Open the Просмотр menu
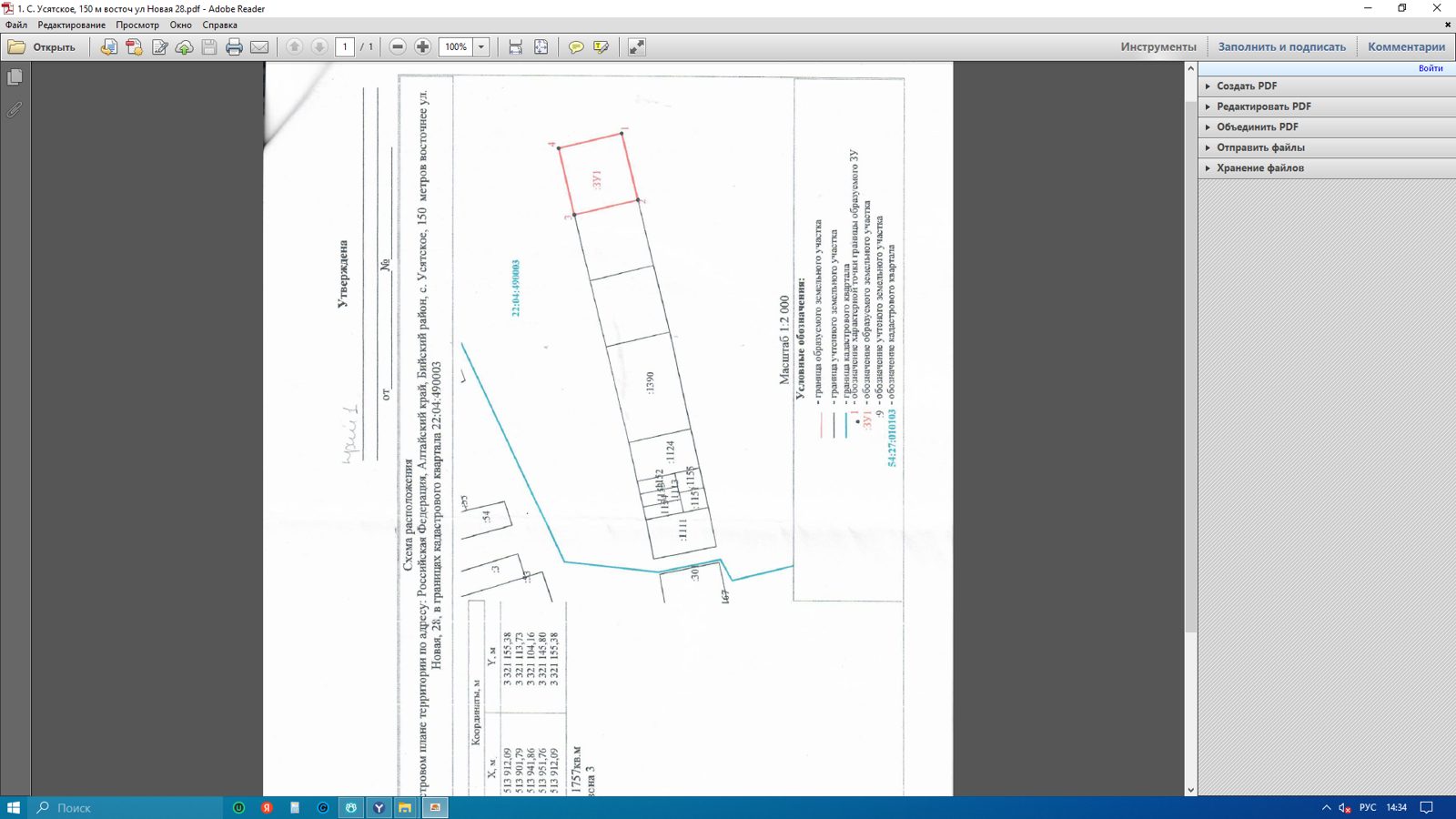 [137, 25]
